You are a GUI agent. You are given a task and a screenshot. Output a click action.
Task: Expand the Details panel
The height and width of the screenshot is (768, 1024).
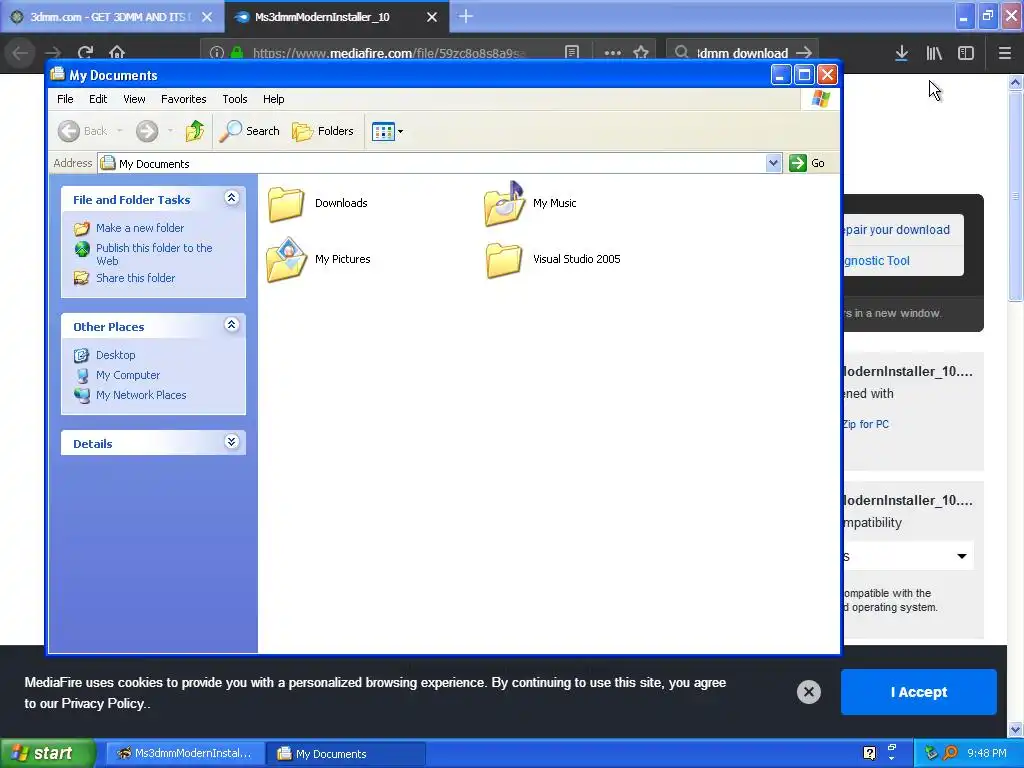coord(231,442)
